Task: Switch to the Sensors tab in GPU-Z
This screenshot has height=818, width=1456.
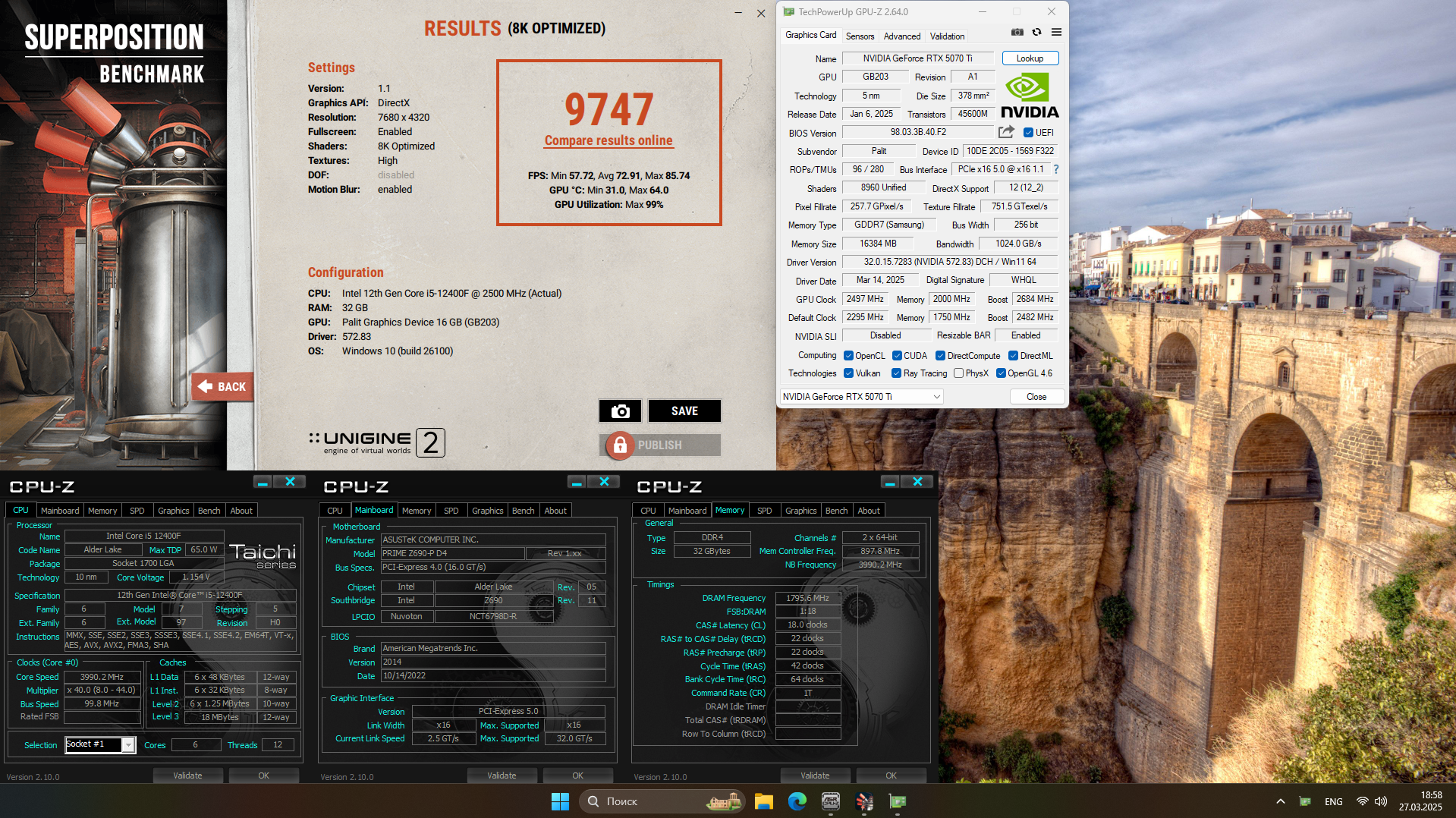Action: (x=860, y=36)
